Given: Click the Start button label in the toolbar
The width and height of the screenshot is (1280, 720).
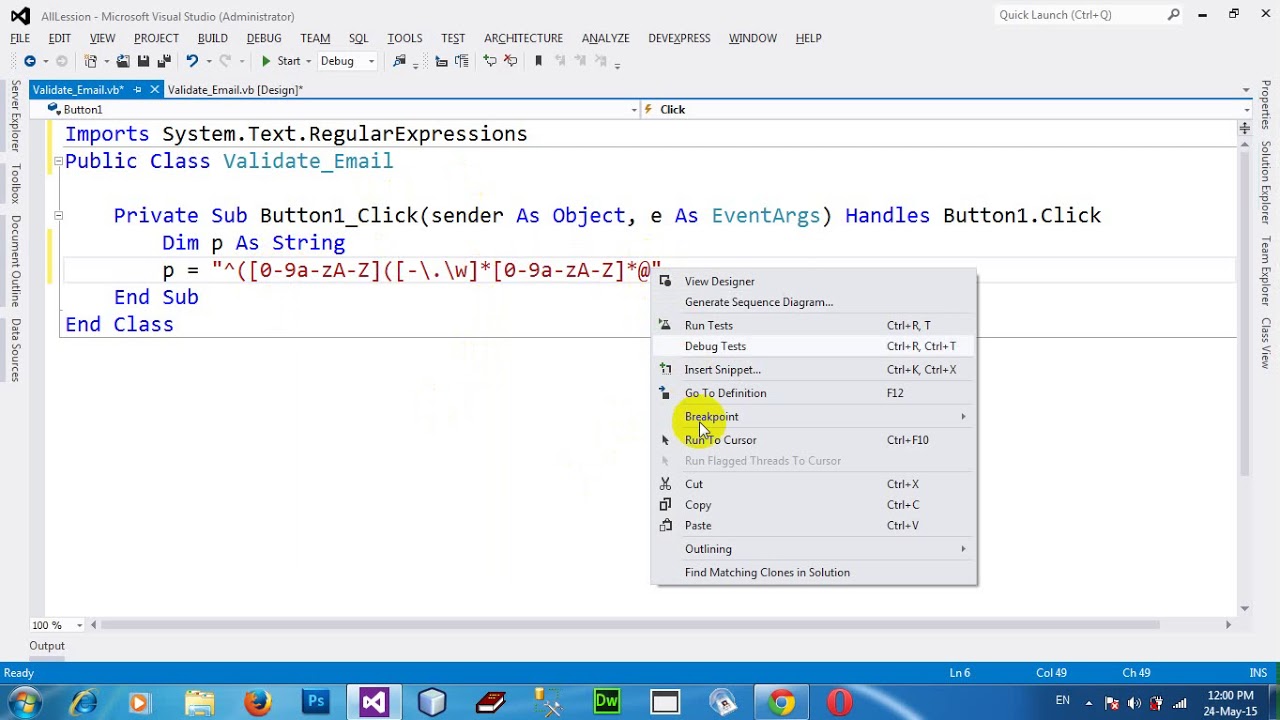Looking at the screenshot, I should (289, 61).
